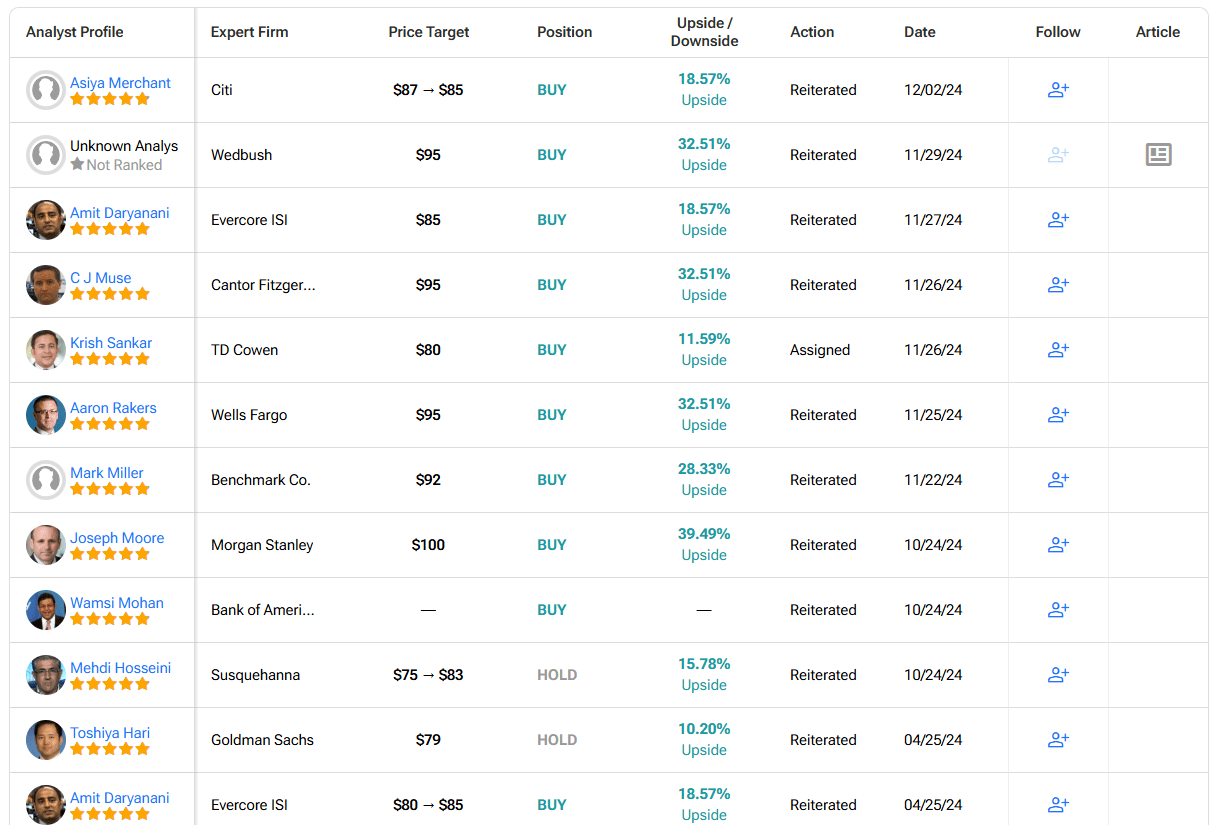Follow Mark Miller of Benchmark Co.
This screenshot has width=1218, height=825.
click(x=1058, y=480)
